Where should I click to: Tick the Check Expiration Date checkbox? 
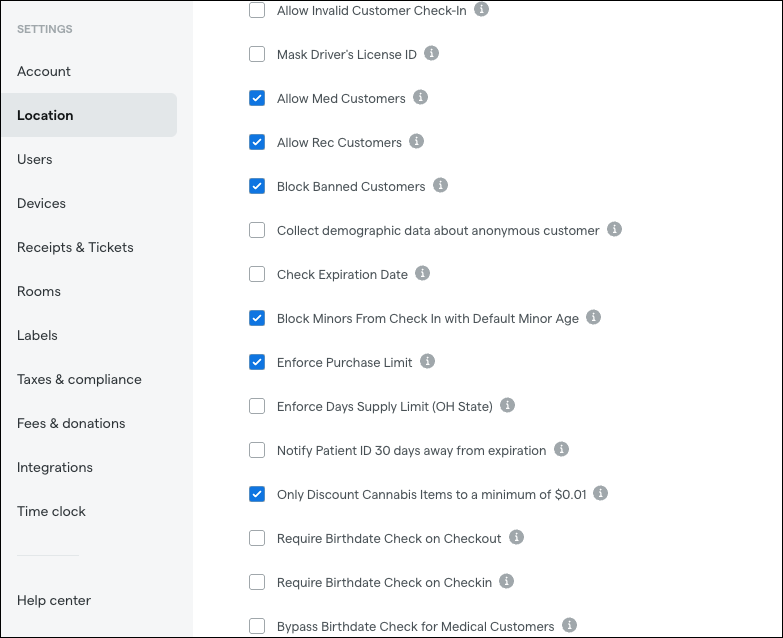click(x=257, y=274)
